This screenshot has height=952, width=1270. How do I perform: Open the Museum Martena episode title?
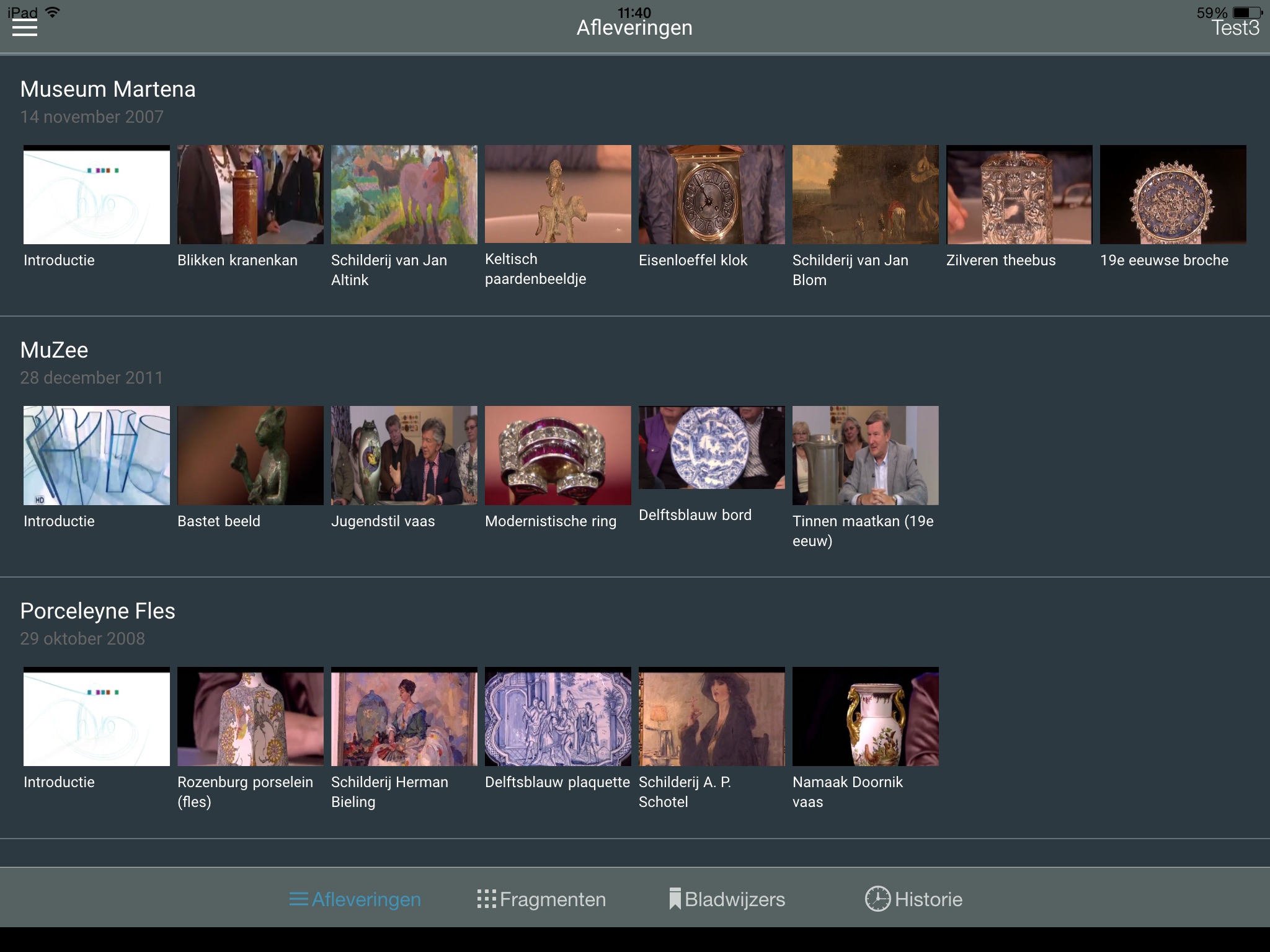pyautogui.click(x=108, y=89)
